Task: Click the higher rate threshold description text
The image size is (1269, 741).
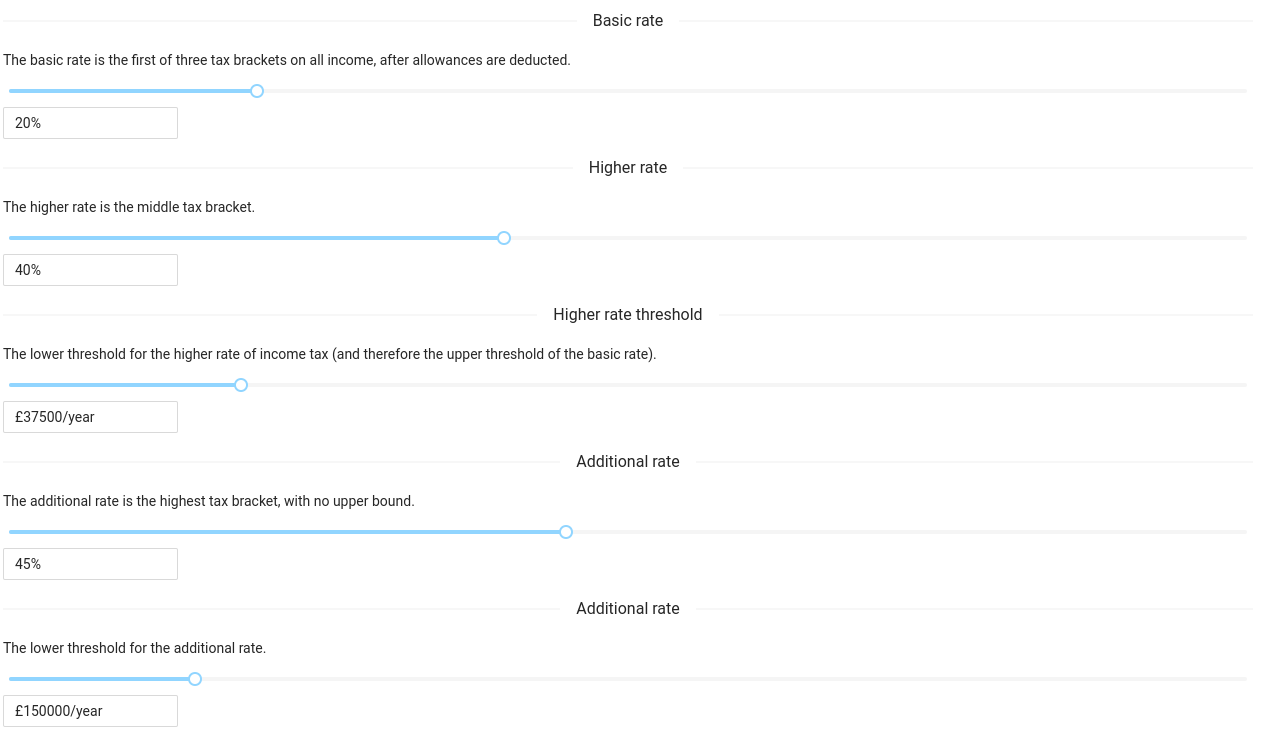Action: click(330, 354)
